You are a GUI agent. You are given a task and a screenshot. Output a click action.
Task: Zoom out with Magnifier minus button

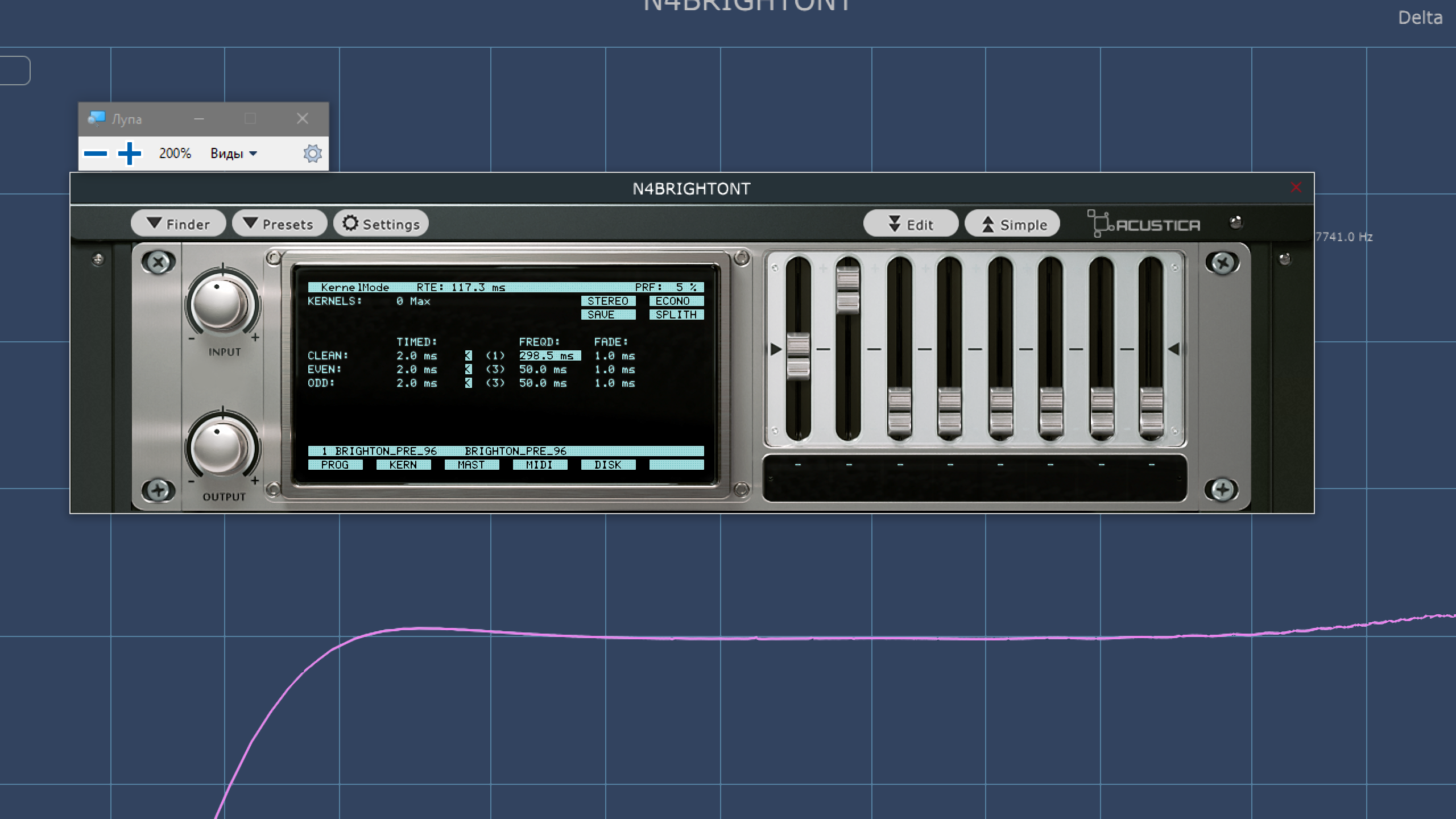coord(96,154)
